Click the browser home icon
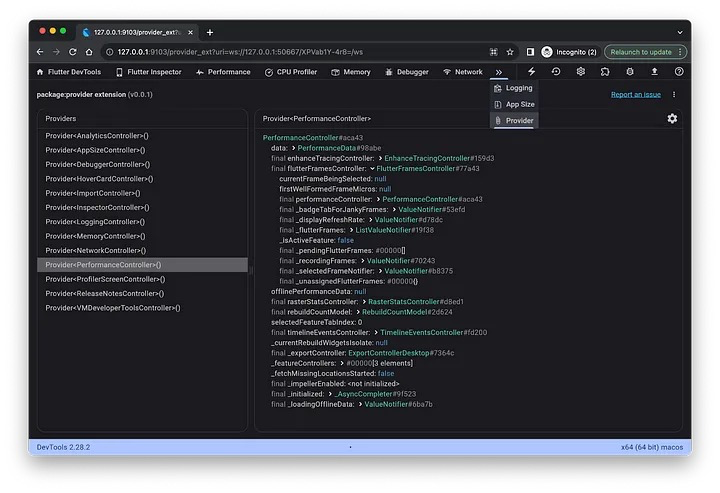Viewport: 720px width, 493px height. click(x=89, y=52)
